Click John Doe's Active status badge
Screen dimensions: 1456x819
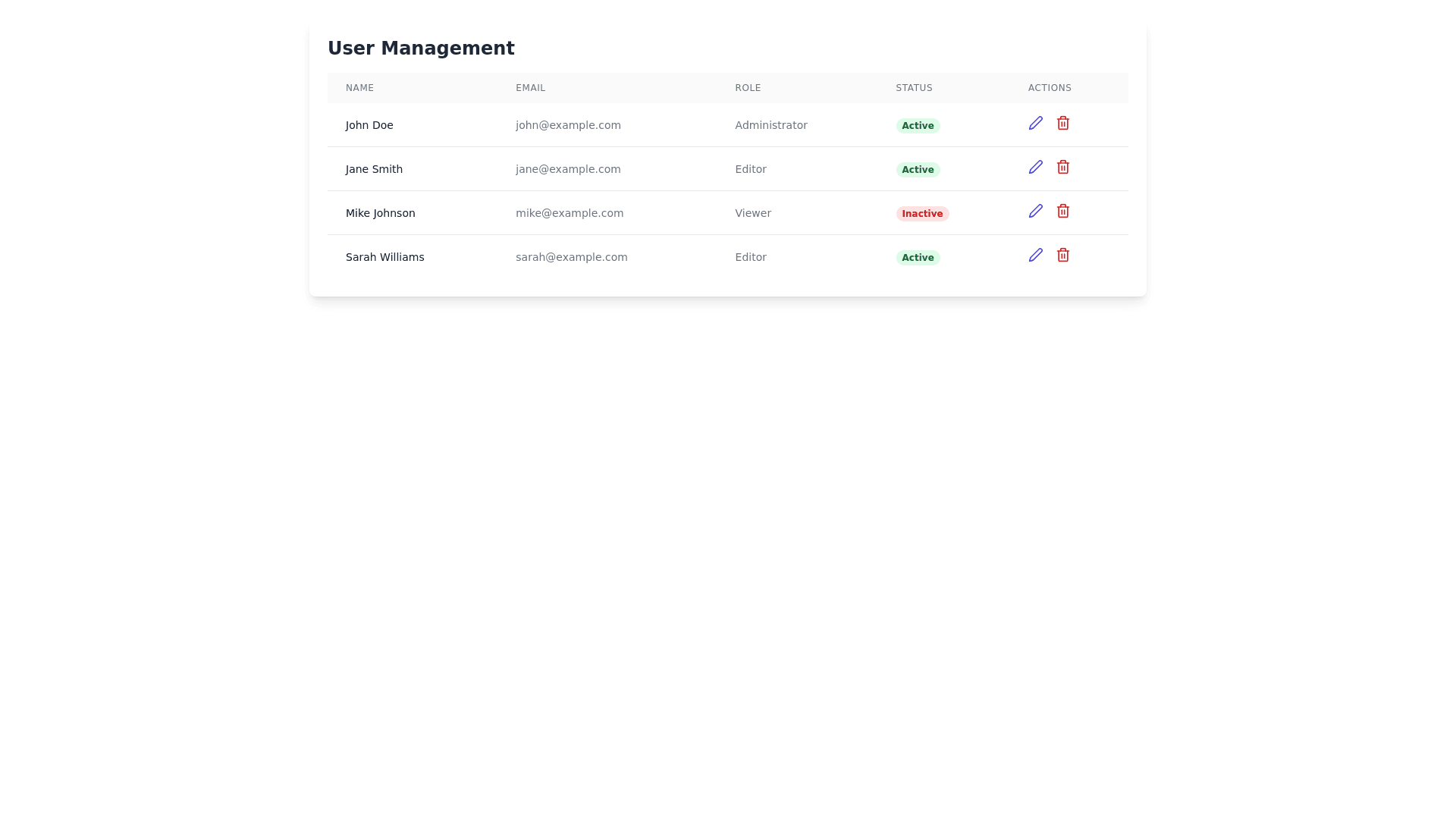pyautogui.click(x=917, y=126)
